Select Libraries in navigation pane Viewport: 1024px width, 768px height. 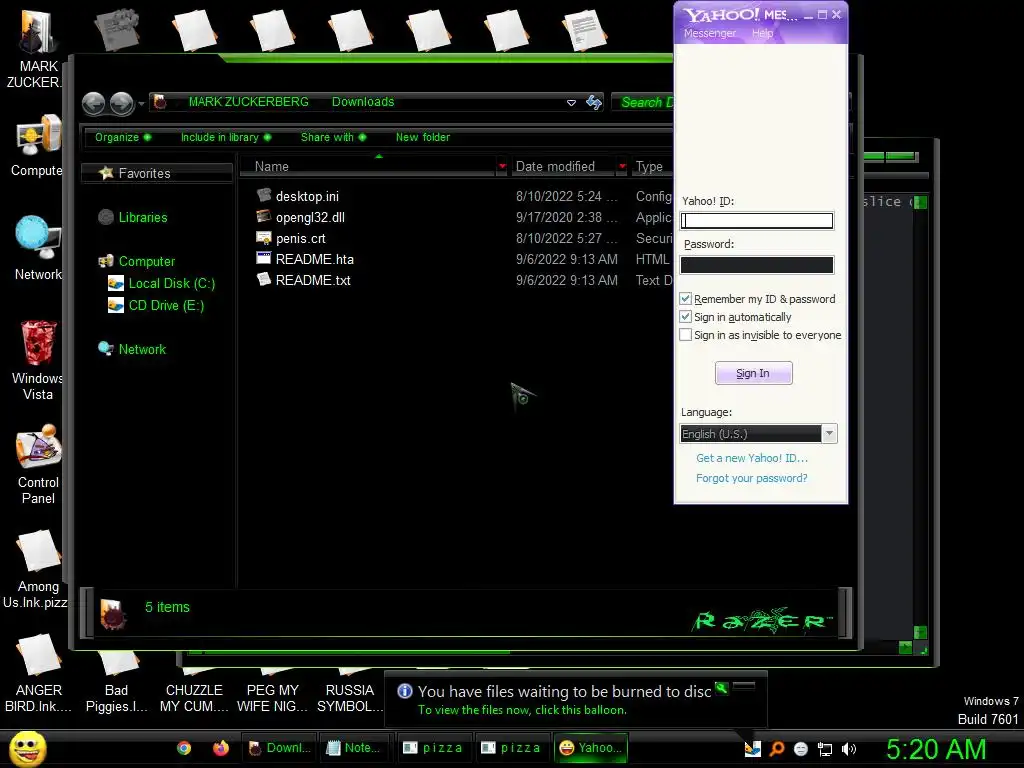[x=142, y=217]
